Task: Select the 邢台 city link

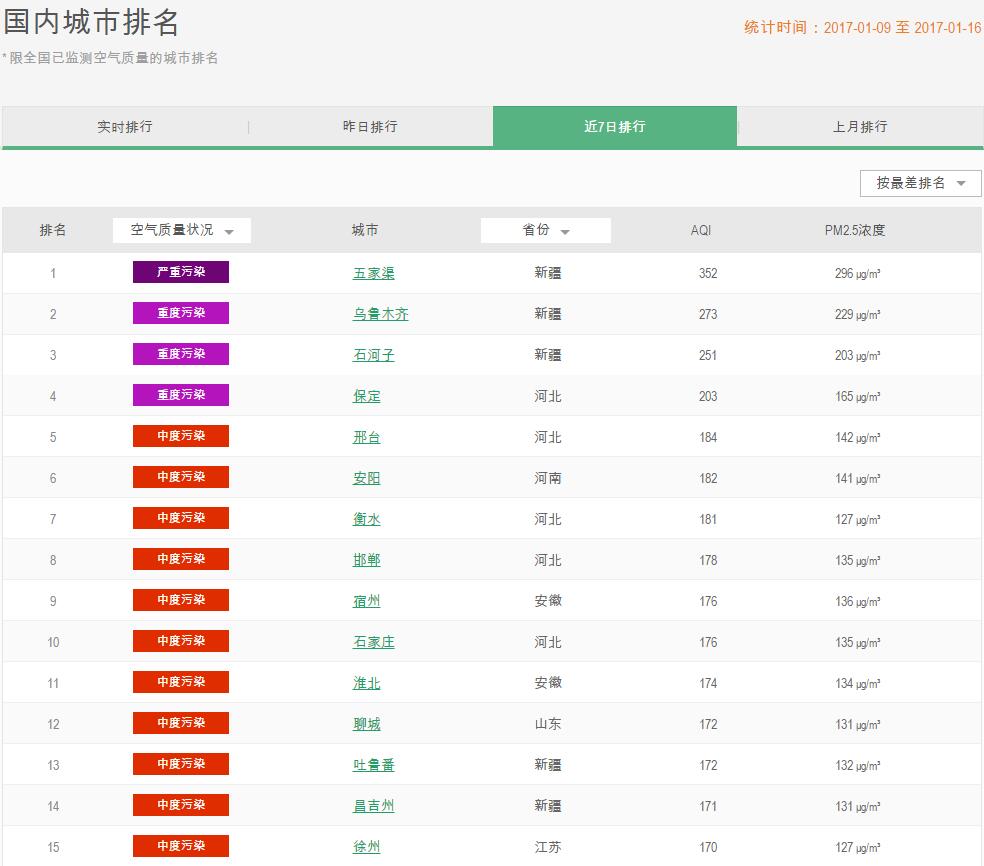Action: tap(367, 436)
